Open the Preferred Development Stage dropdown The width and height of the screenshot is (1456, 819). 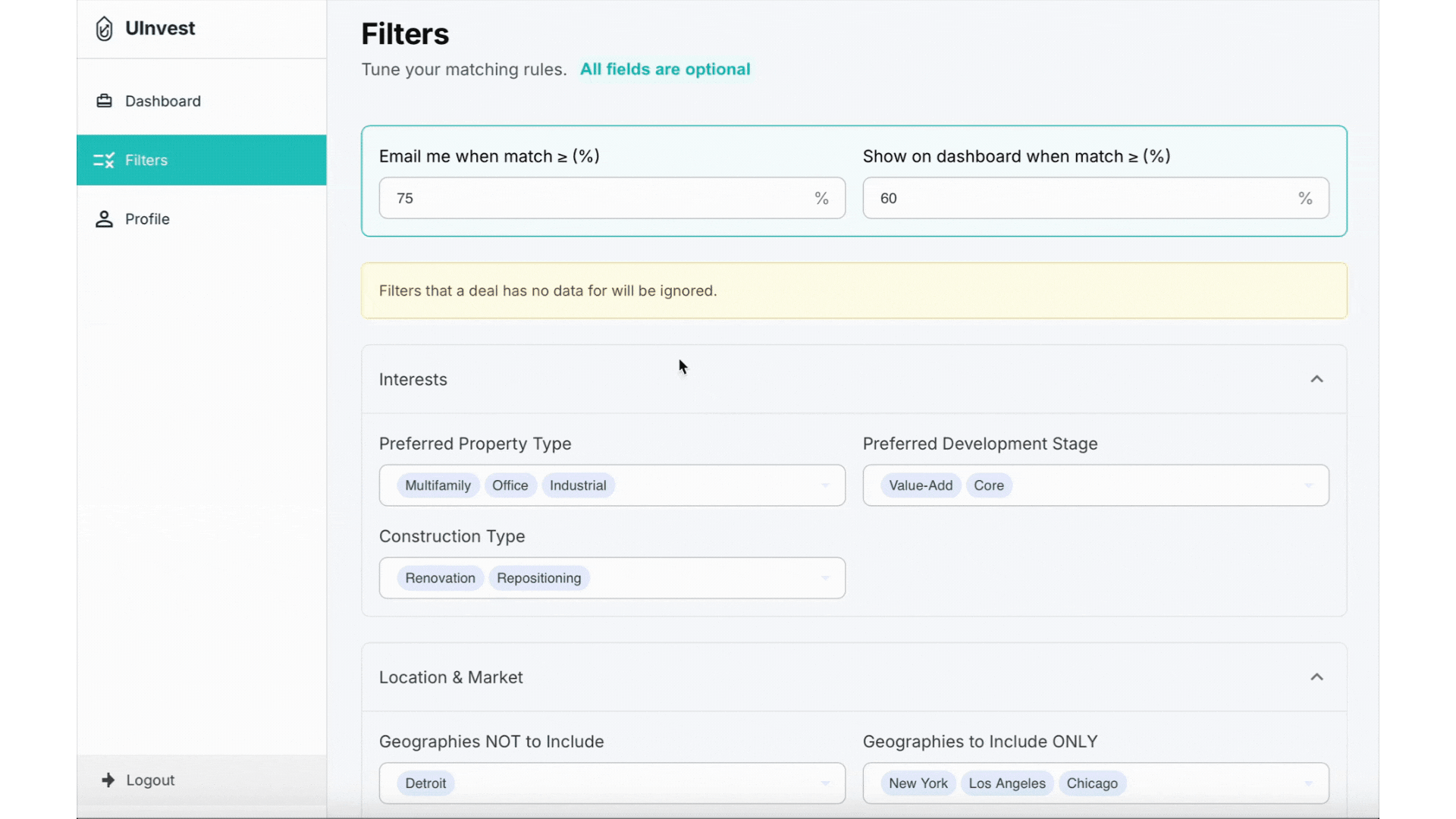pos(1308,485)
